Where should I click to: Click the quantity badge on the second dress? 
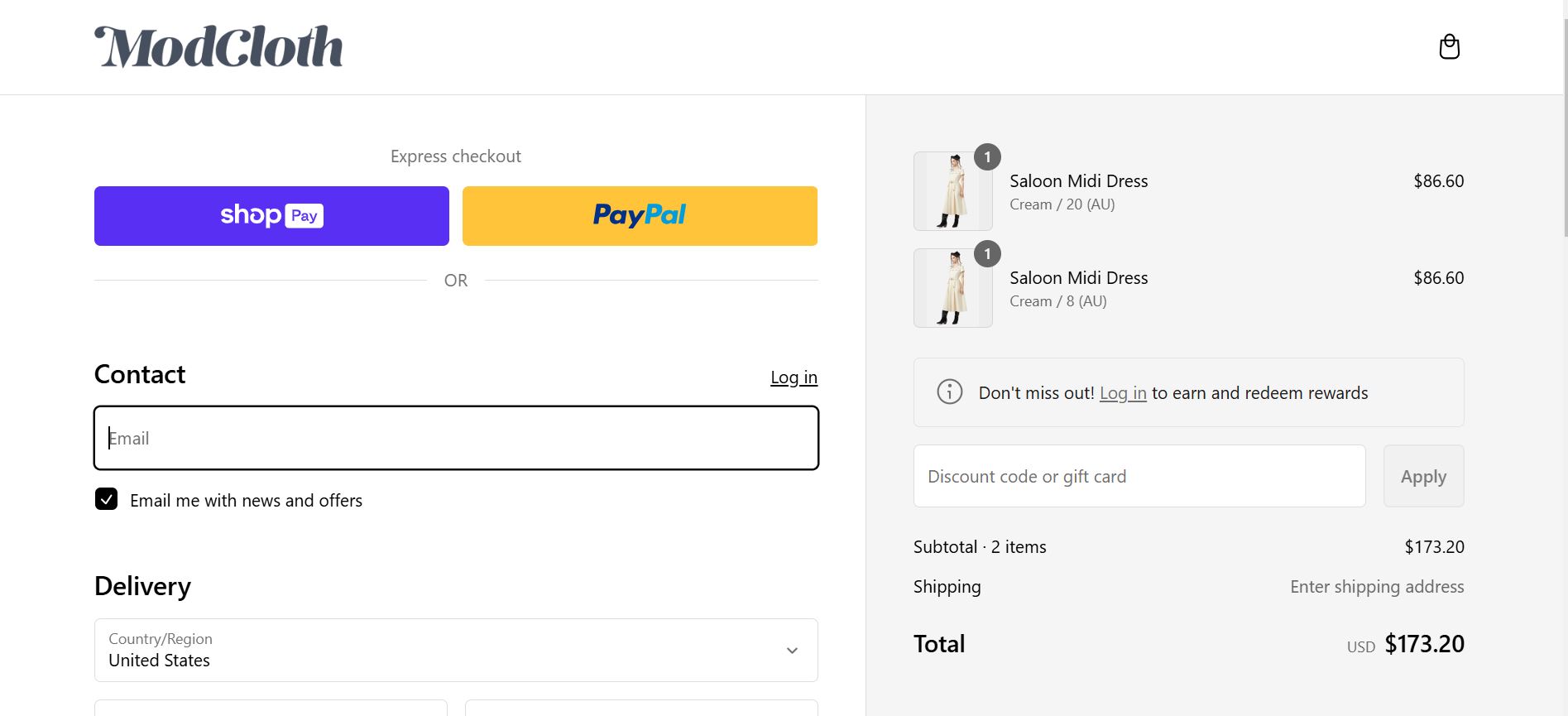tap(986, 254)
